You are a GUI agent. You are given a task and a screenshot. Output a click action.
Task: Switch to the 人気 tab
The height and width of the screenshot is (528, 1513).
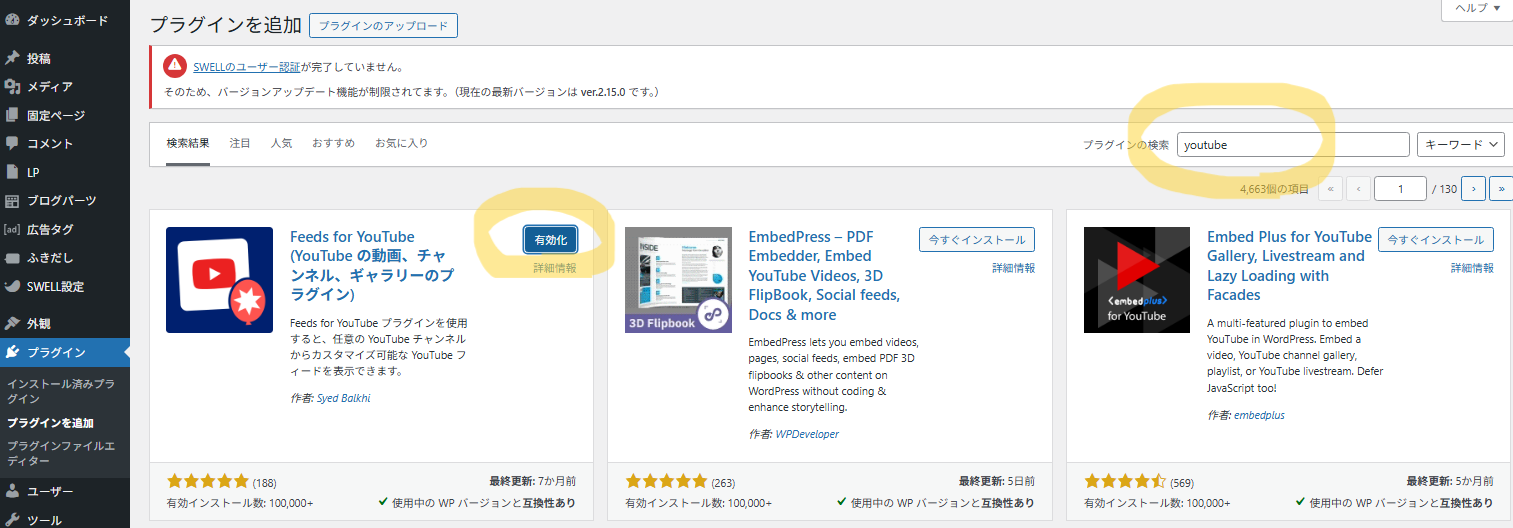281,143
